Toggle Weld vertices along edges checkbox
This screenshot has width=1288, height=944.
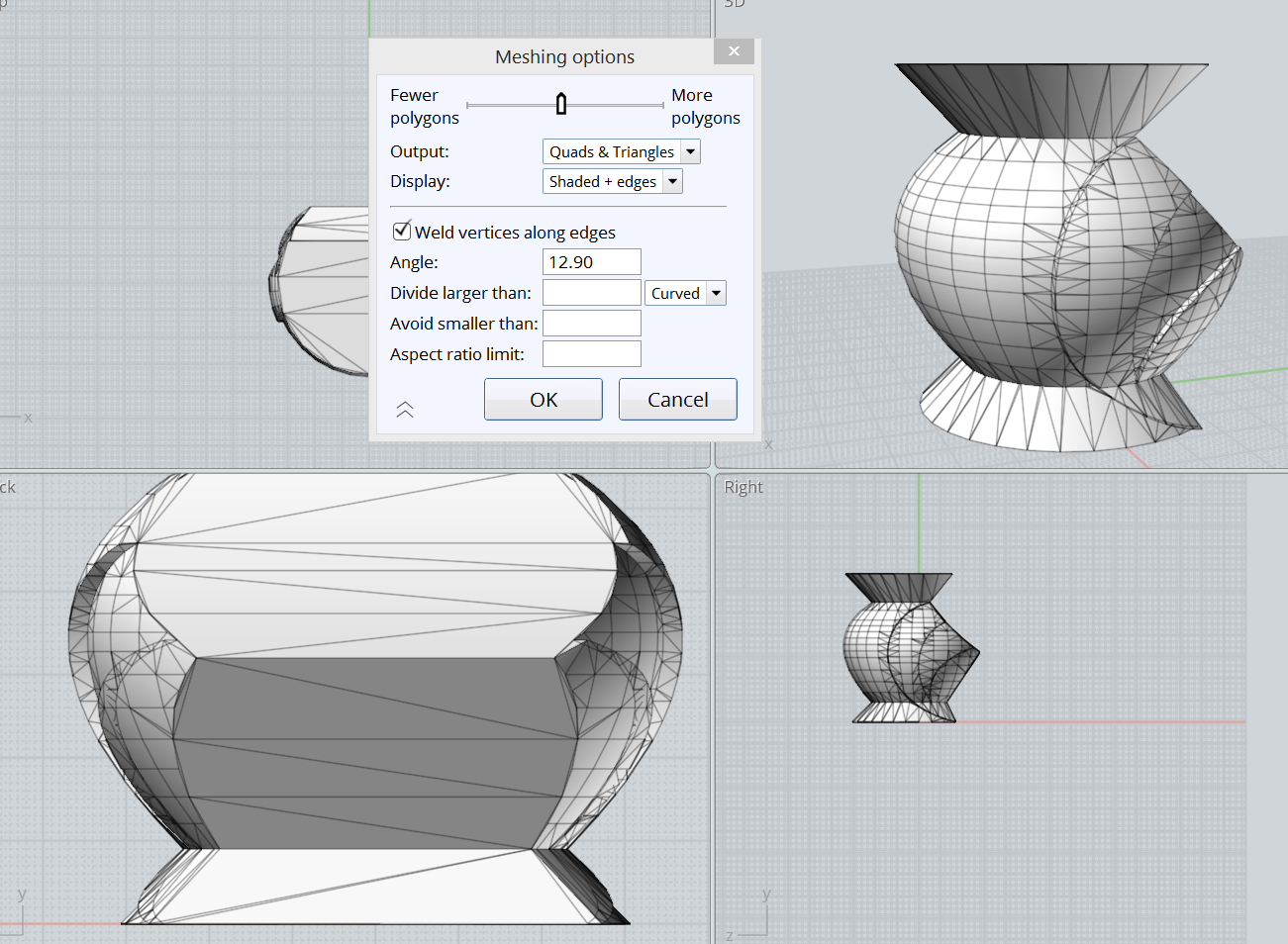click(402, 232)
